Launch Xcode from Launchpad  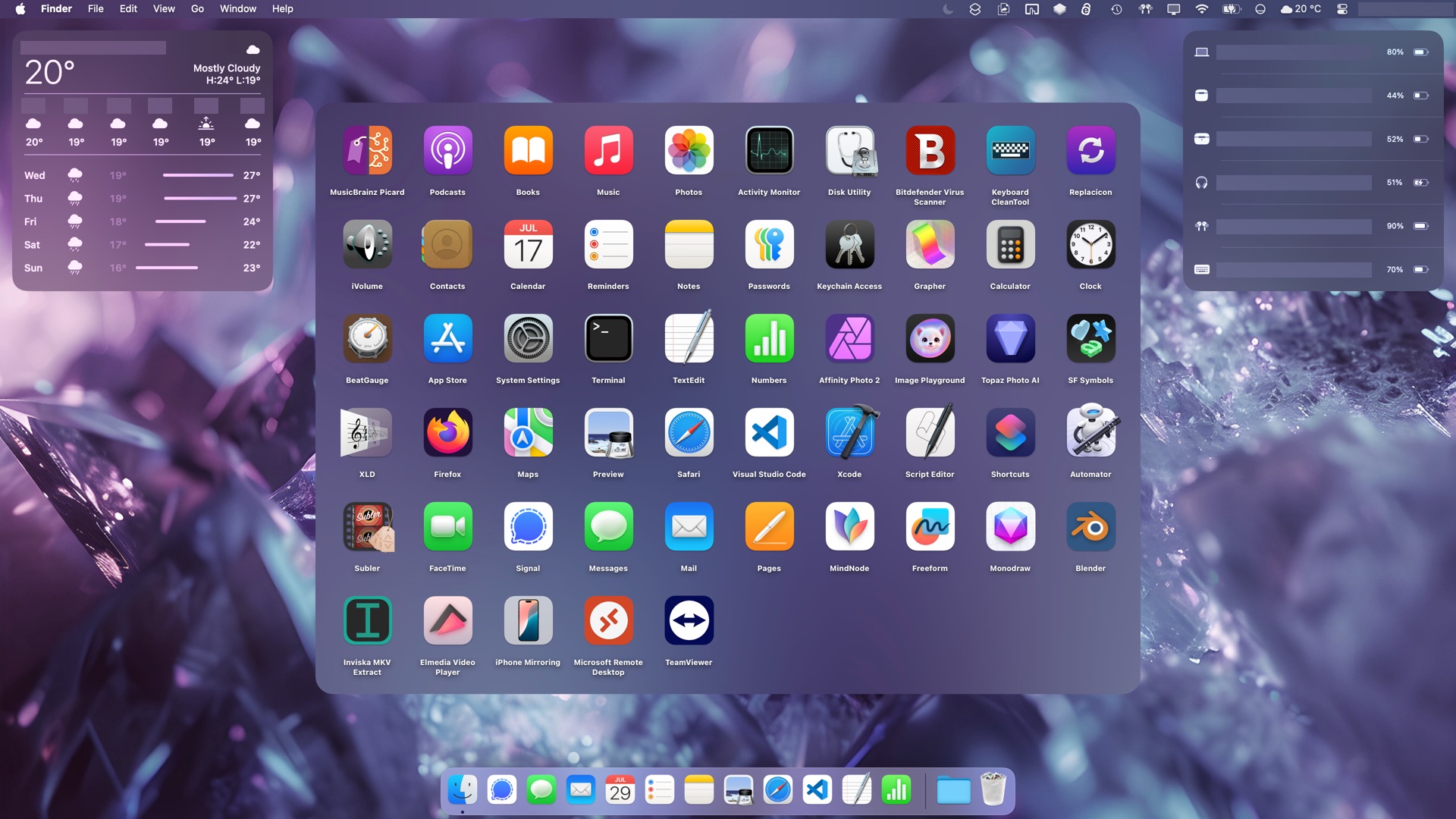849,432
